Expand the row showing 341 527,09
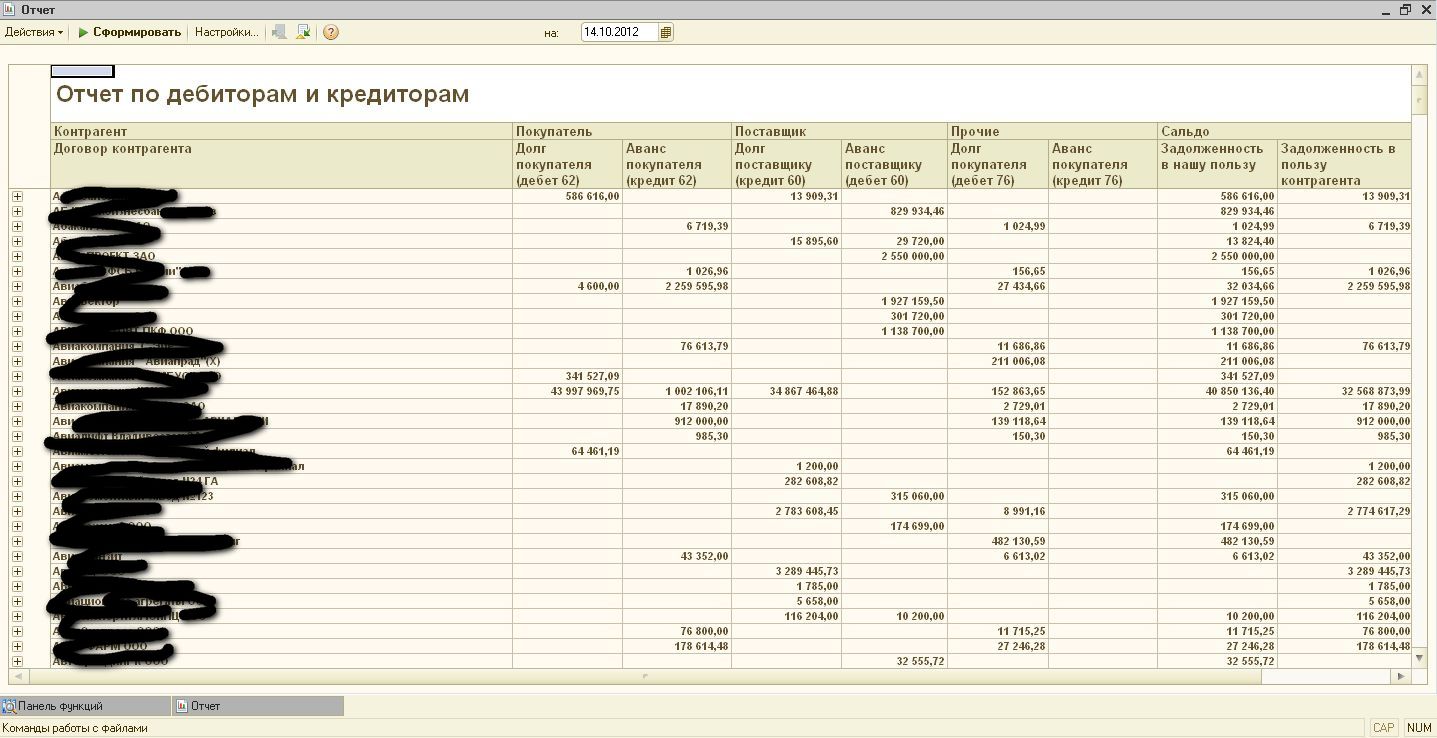 click(17, 376)
